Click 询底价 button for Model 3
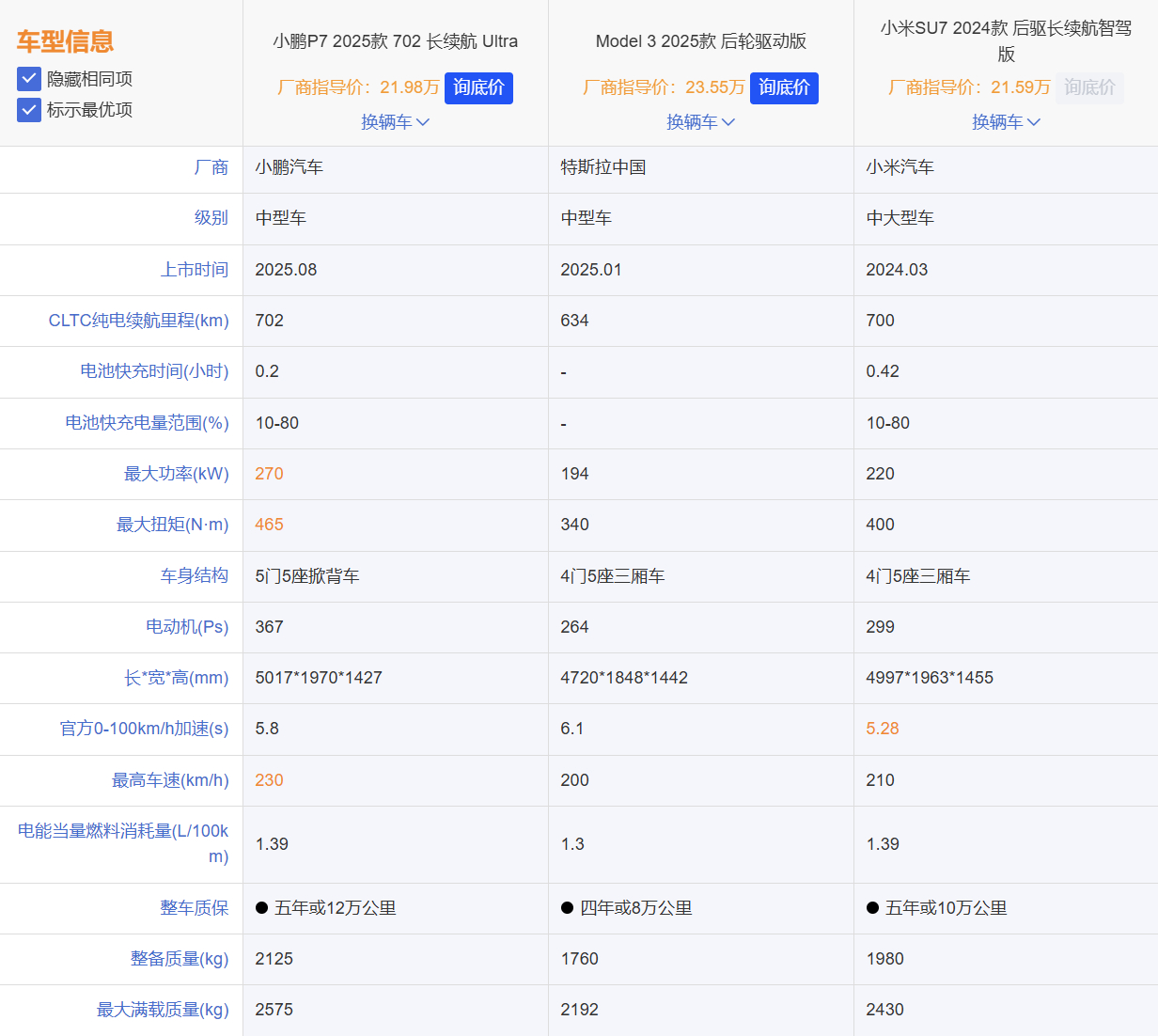 [x=784, y=87]
